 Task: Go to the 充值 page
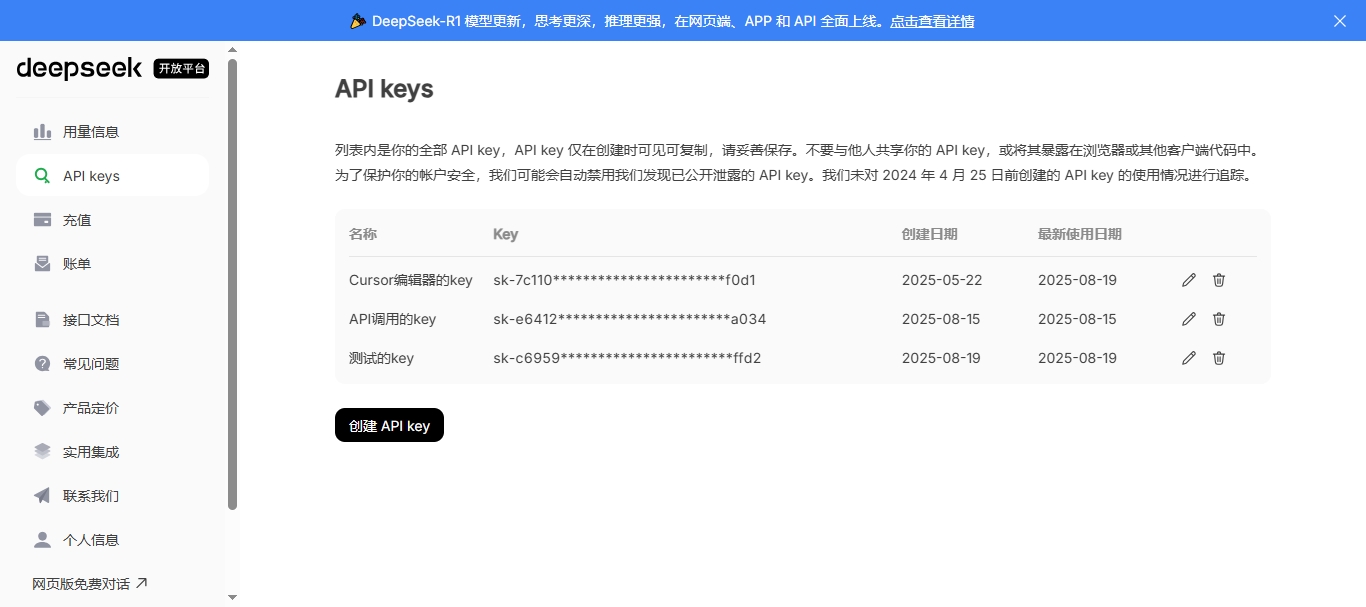113,220
